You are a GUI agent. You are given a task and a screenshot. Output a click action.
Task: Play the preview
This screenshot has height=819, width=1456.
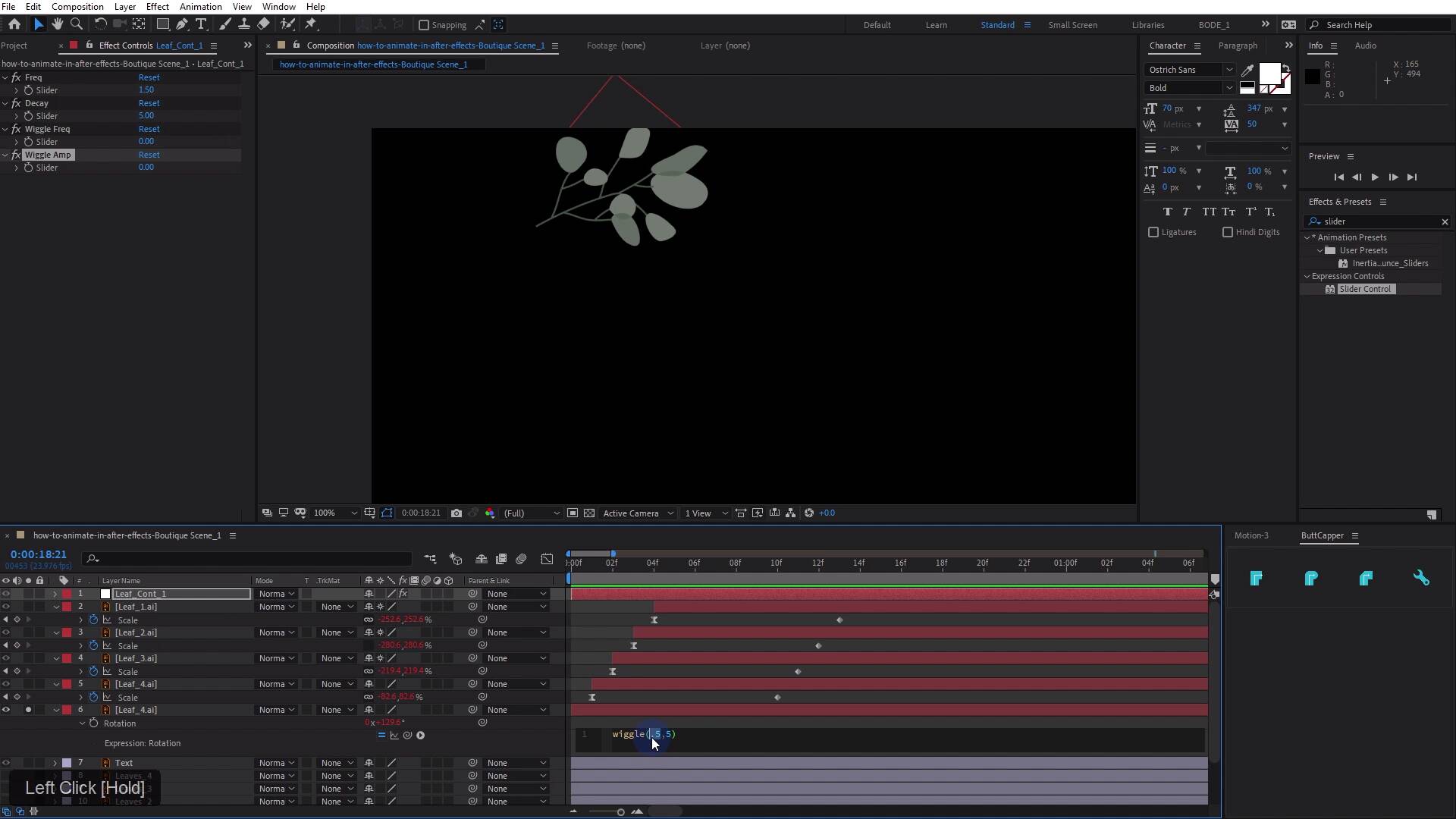pyautogui.click(x=1375, y=177)
